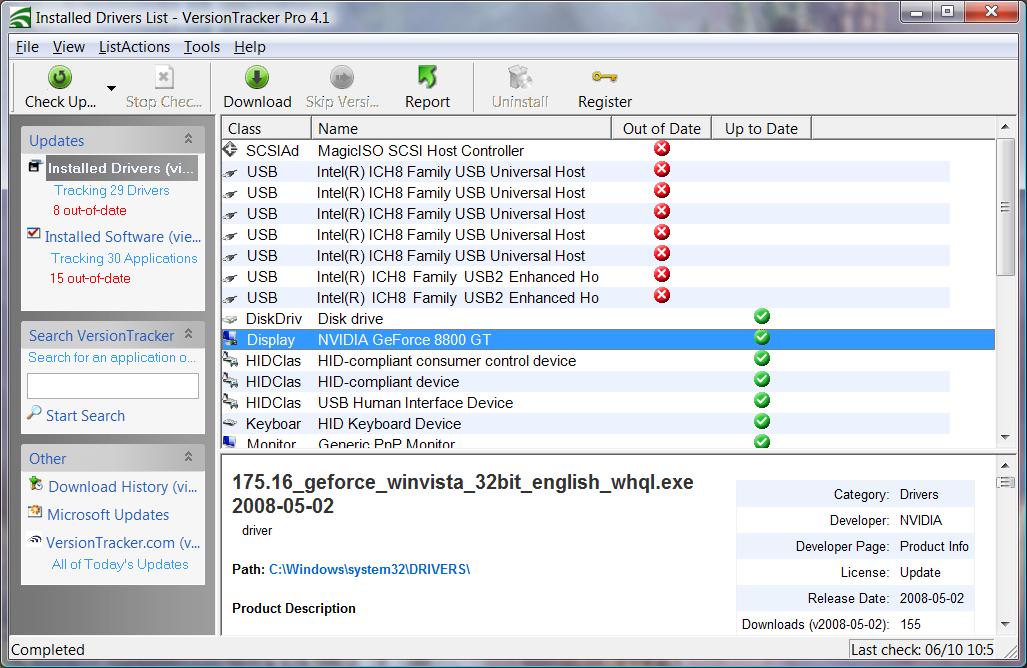Click the Last check status bar text
The image size is (1027, 668).
(x=922, y=650)
